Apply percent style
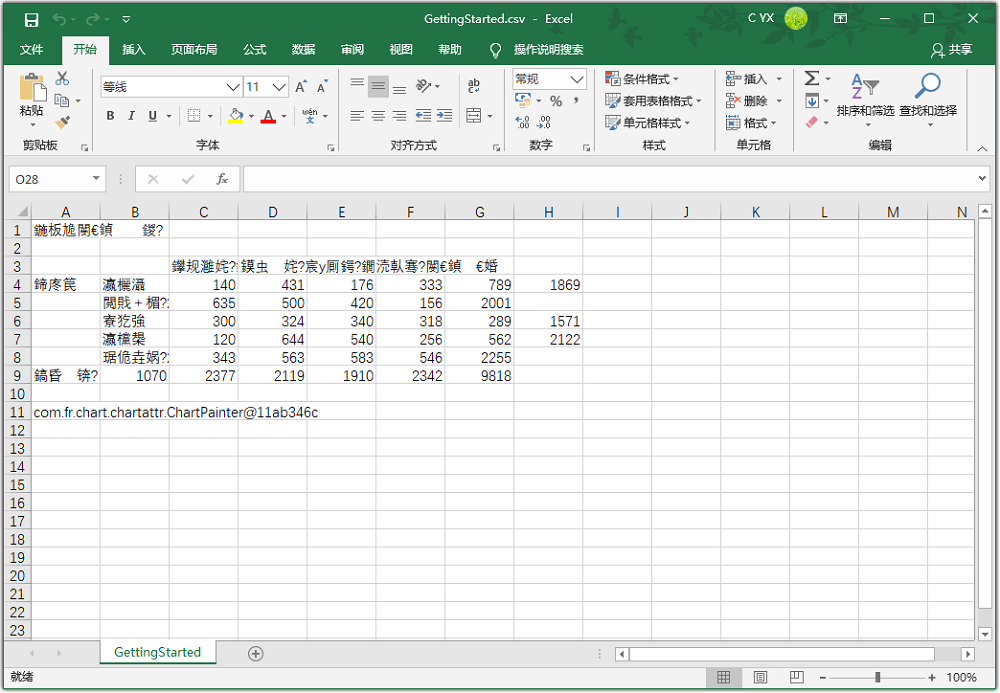The width and height of the screenshot is (1000, 693). [x=556, y=101]
